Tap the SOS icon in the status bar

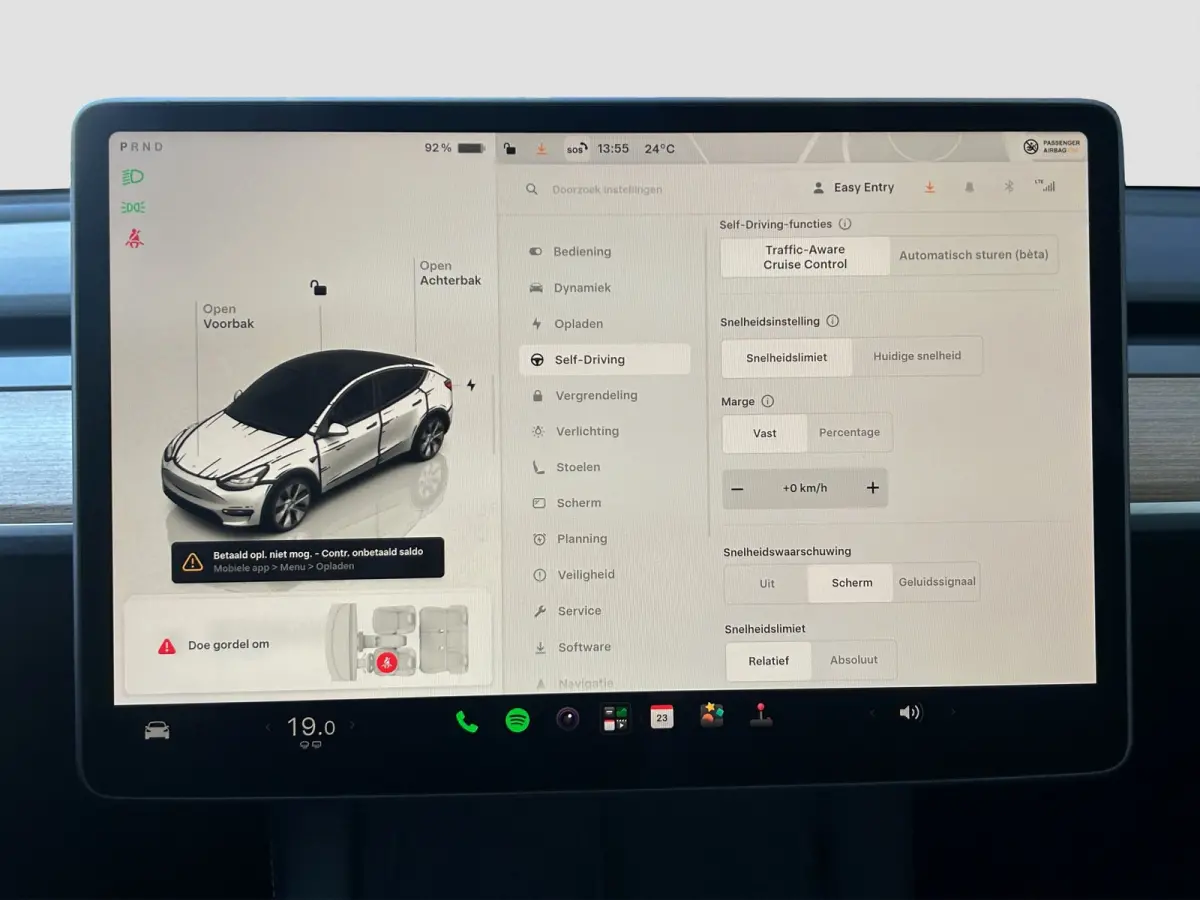577,149
